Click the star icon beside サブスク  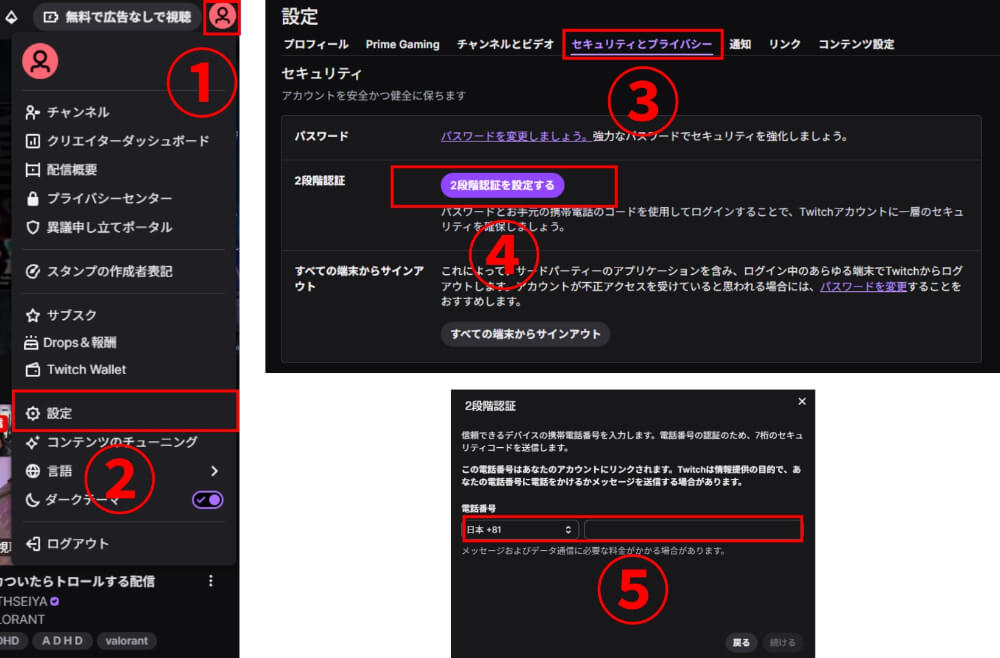(33, 315)
